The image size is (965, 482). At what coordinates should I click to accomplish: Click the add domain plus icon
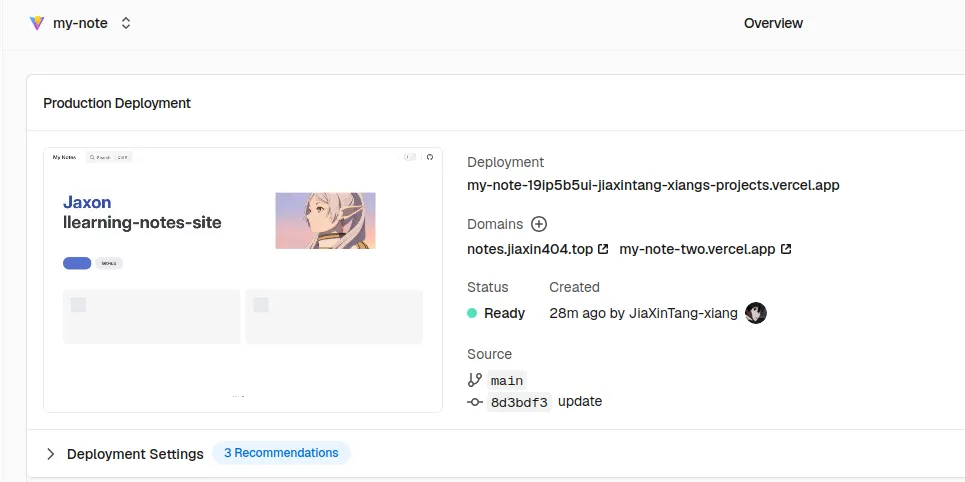tap(539, 224)
